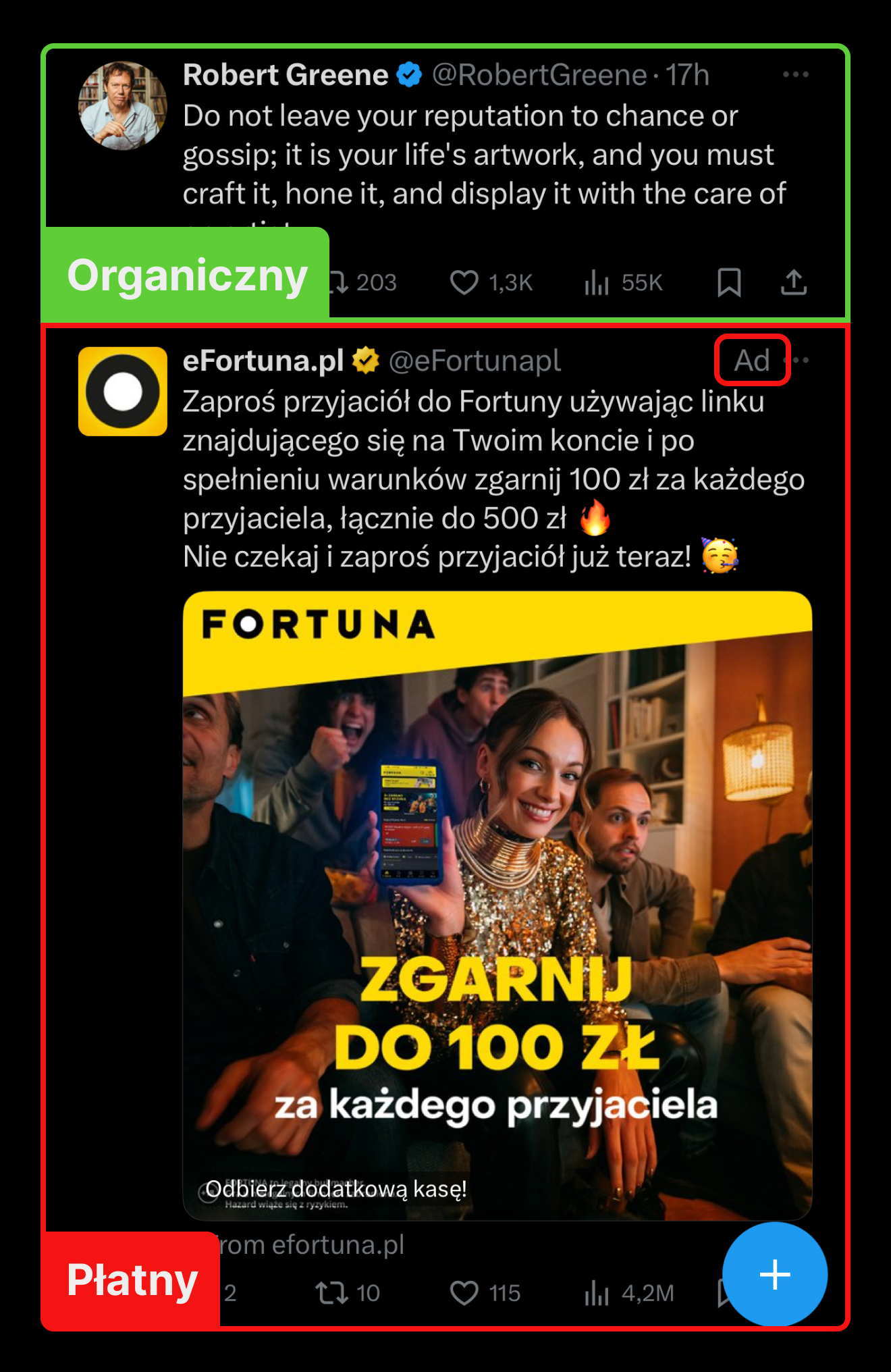Viewport: 891px width, 1372px height.
Task: Click the Ad label on eFortuna post
Action: point(752,361)
